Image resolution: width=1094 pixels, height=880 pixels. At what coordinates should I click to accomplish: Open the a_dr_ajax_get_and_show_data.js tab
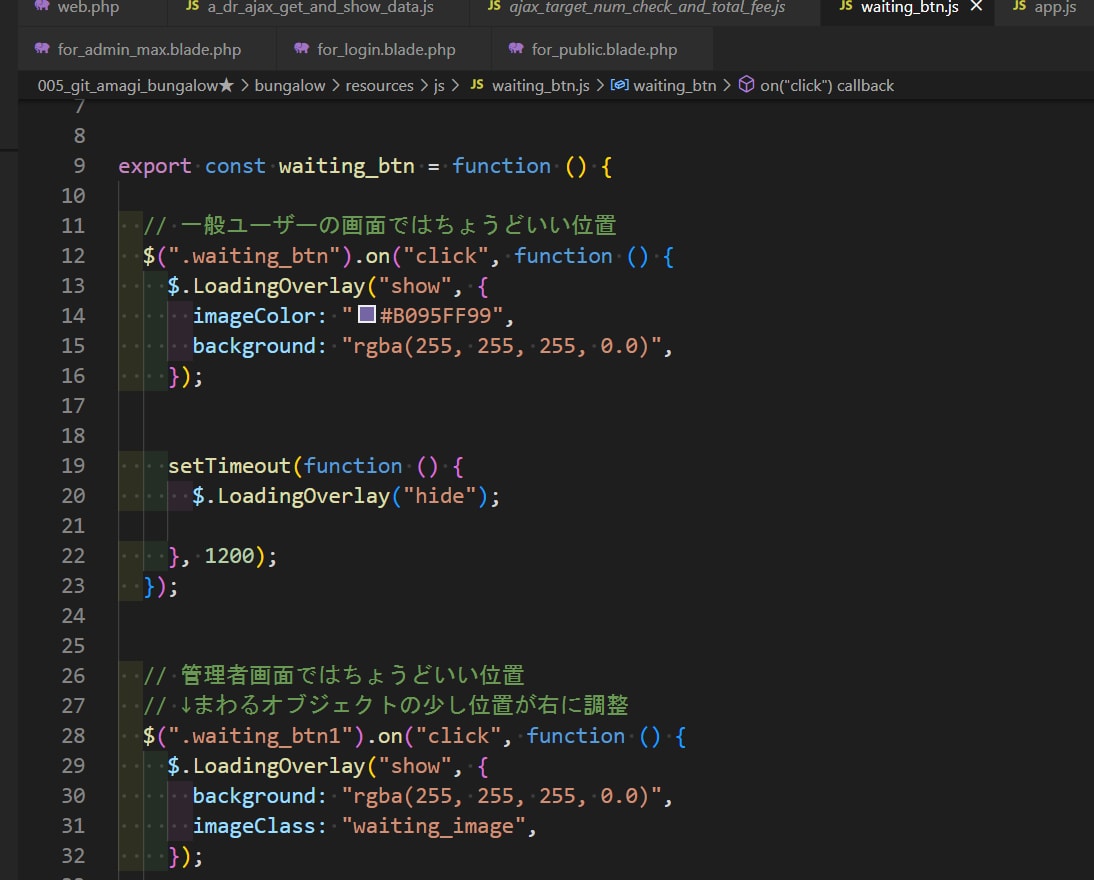coord(320,8)
